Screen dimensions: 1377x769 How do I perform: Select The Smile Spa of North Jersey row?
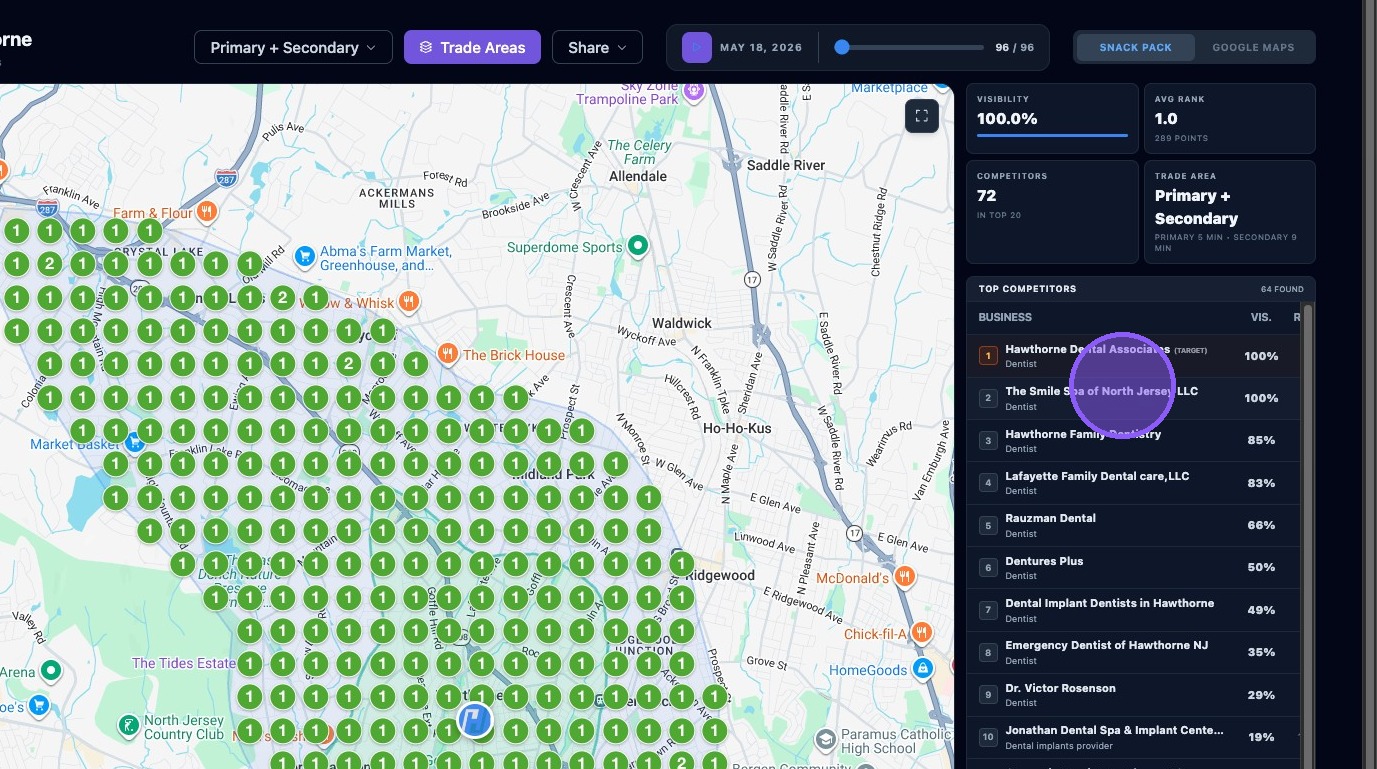click(1134, 398)
